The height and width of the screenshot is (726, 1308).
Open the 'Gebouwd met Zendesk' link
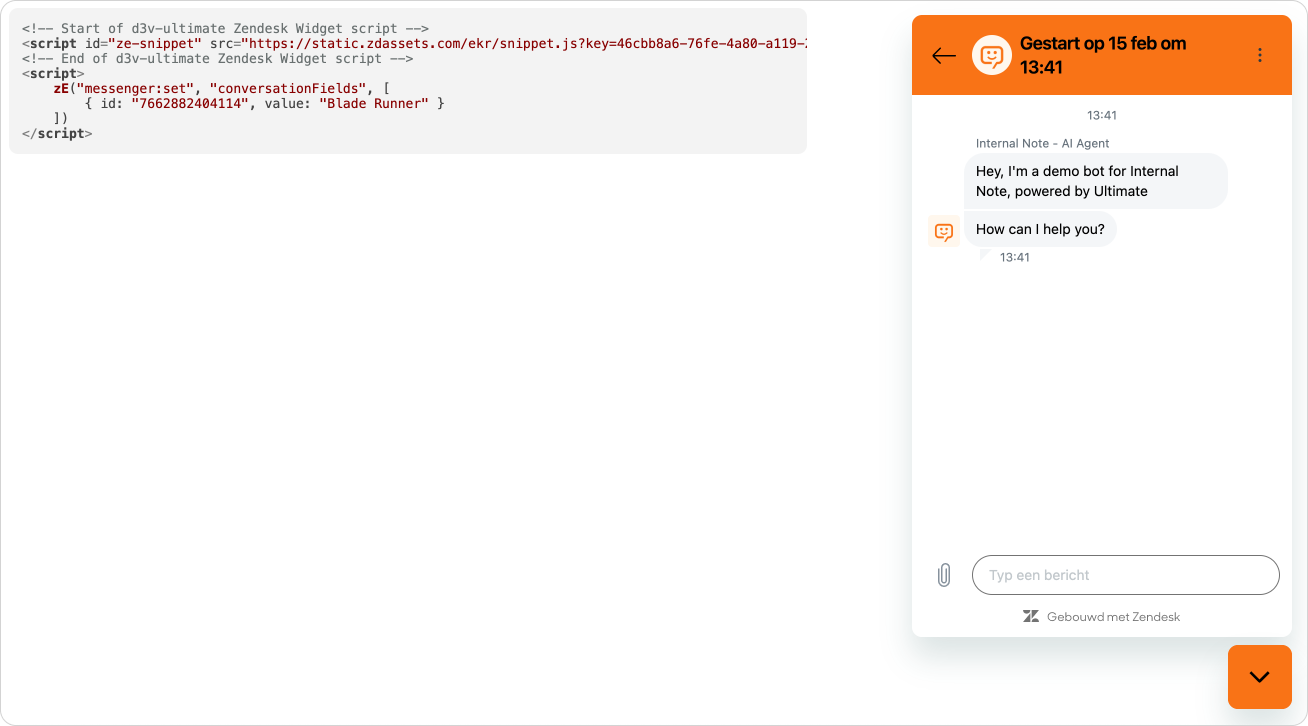(x=1101, y=617)
